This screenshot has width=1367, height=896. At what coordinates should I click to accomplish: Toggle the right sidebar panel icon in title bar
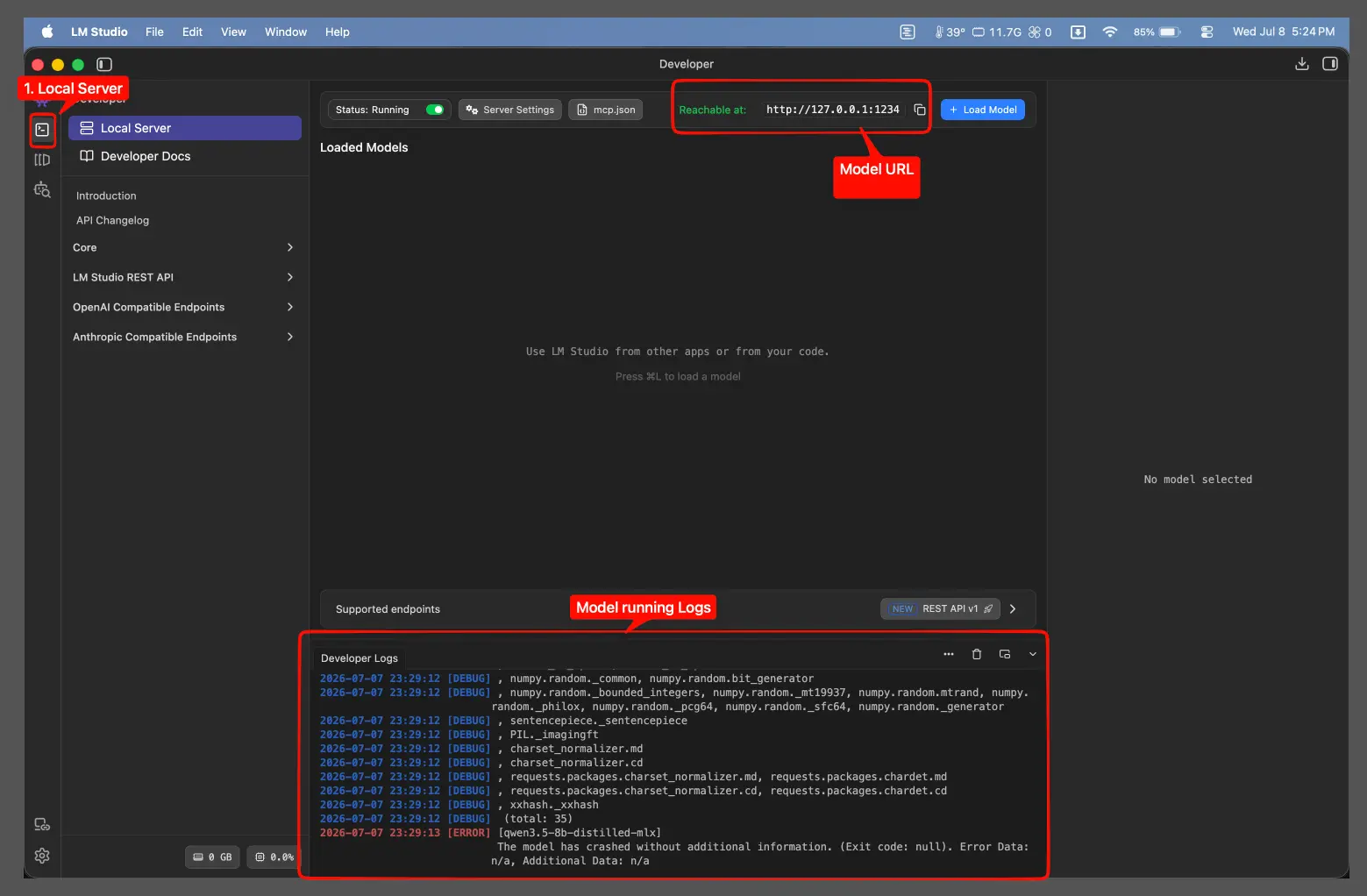click(x=1330, y=64)
